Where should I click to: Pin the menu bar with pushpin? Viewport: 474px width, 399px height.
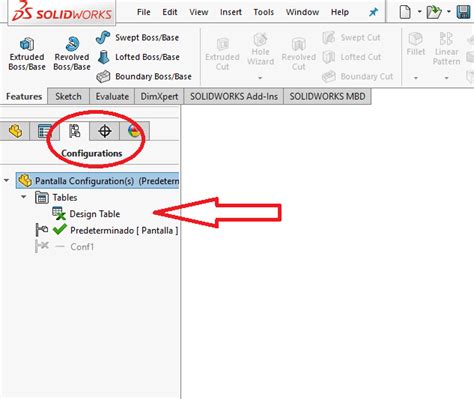[373, 12]
